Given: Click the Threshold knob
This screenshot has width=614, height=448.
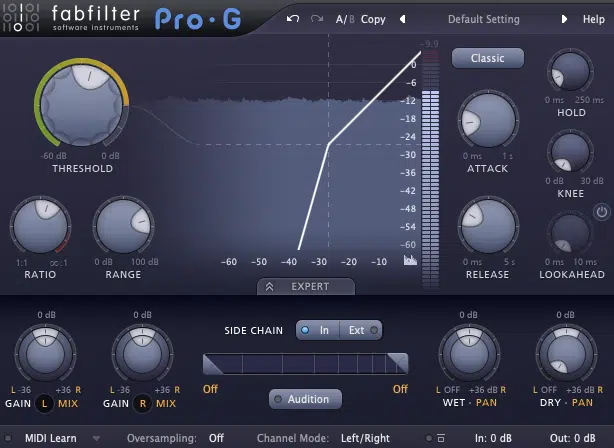Looking at the screenshot, I should pos(82,105).
